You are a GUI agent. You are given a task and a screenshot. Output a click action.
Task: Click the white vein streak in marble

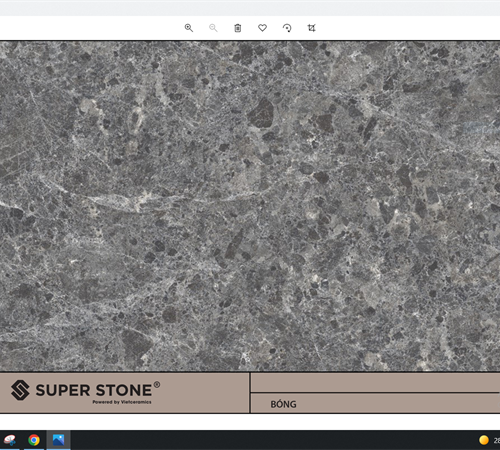click(x=133, y=200)
